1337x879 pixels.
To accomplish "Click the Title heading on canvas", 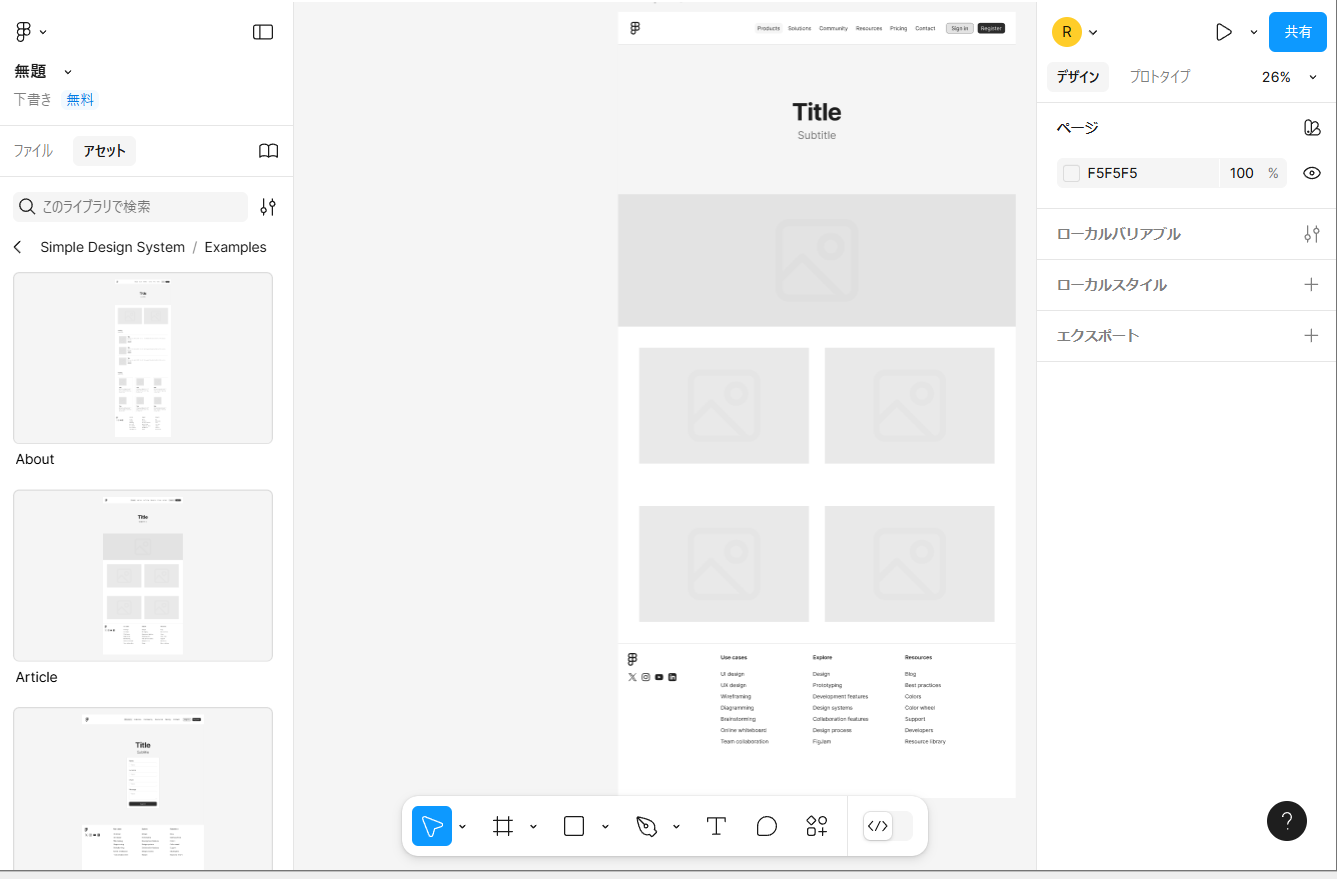I will coord(817,112).
